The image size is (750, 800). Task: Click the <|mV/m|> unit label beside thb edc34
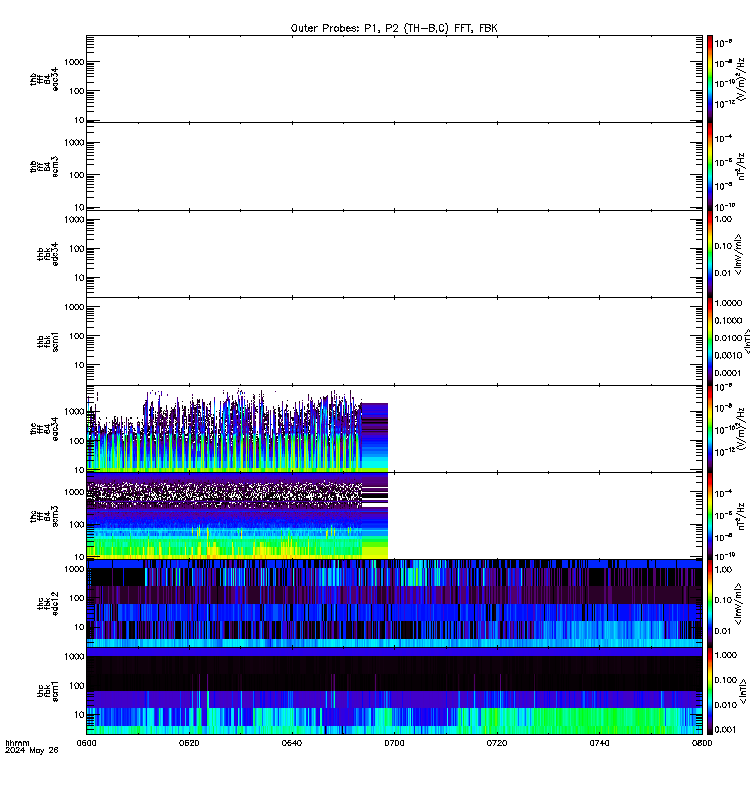(738, 255)
